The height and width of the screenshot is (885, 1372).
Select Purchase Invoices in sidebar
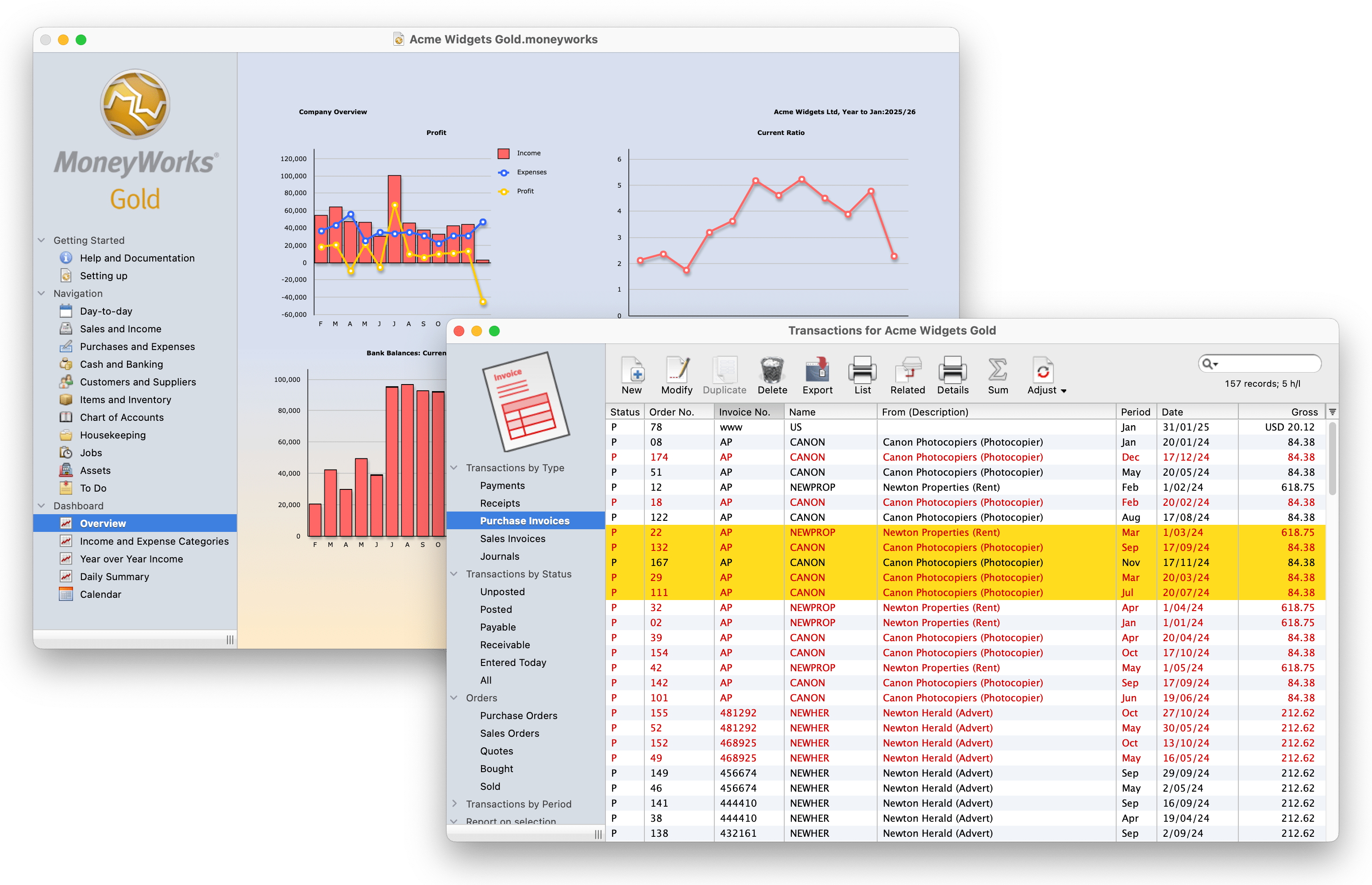(x=525, y=521)
